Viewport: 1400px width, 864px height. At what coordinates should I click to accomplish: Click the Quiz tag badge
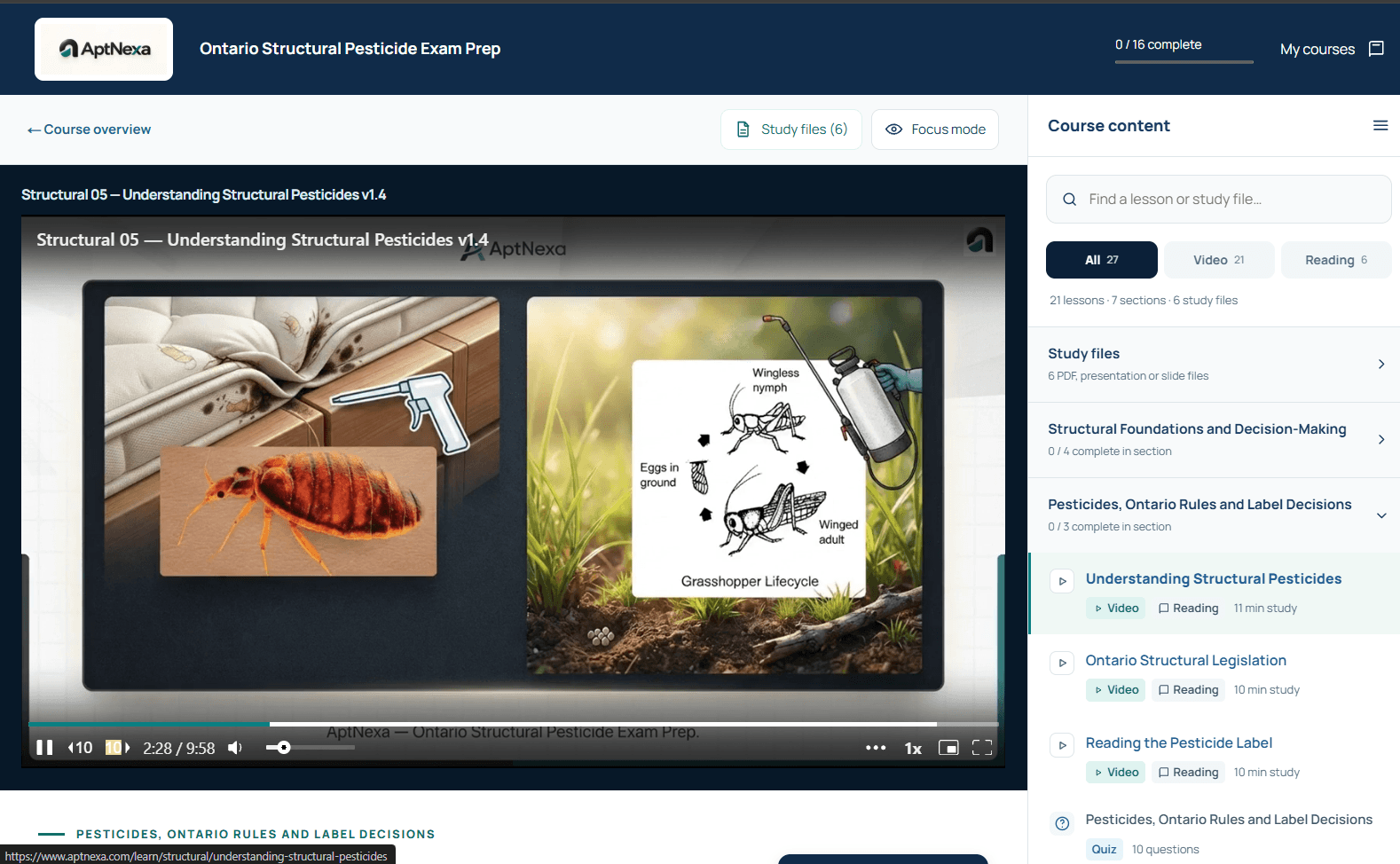coord(1104,849)
